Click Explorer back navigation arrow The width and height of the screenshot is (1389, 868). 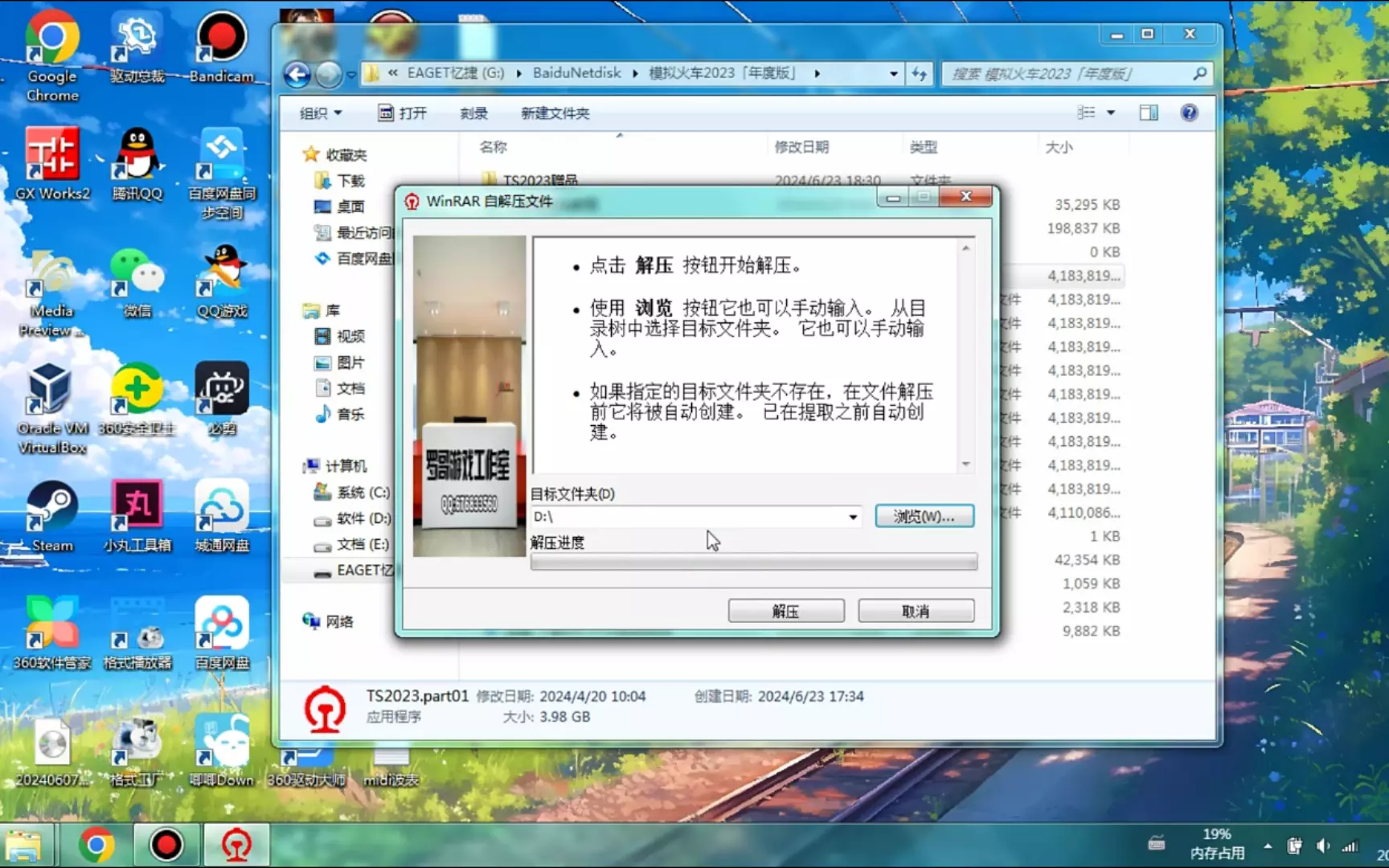(x=297, y=75)
